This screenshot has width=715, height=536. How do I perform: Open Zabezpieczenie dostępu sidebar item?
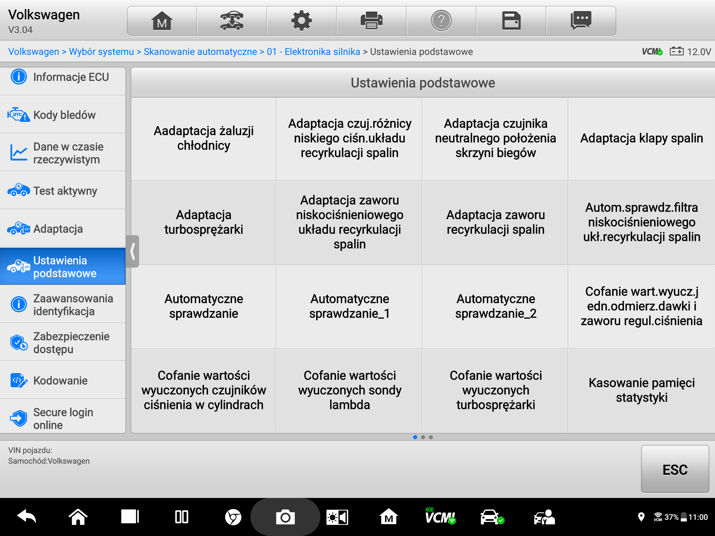tap(62, 342)
